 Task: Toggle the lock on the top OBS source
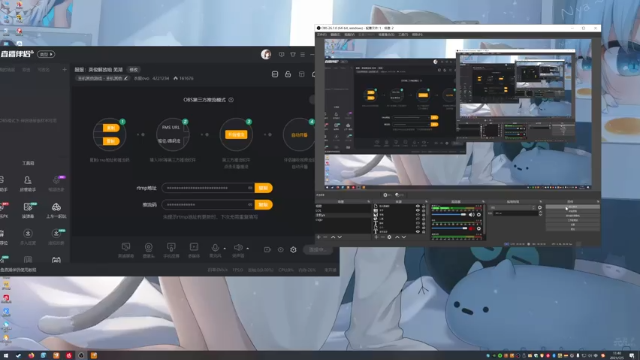click(x=424, y=206)
